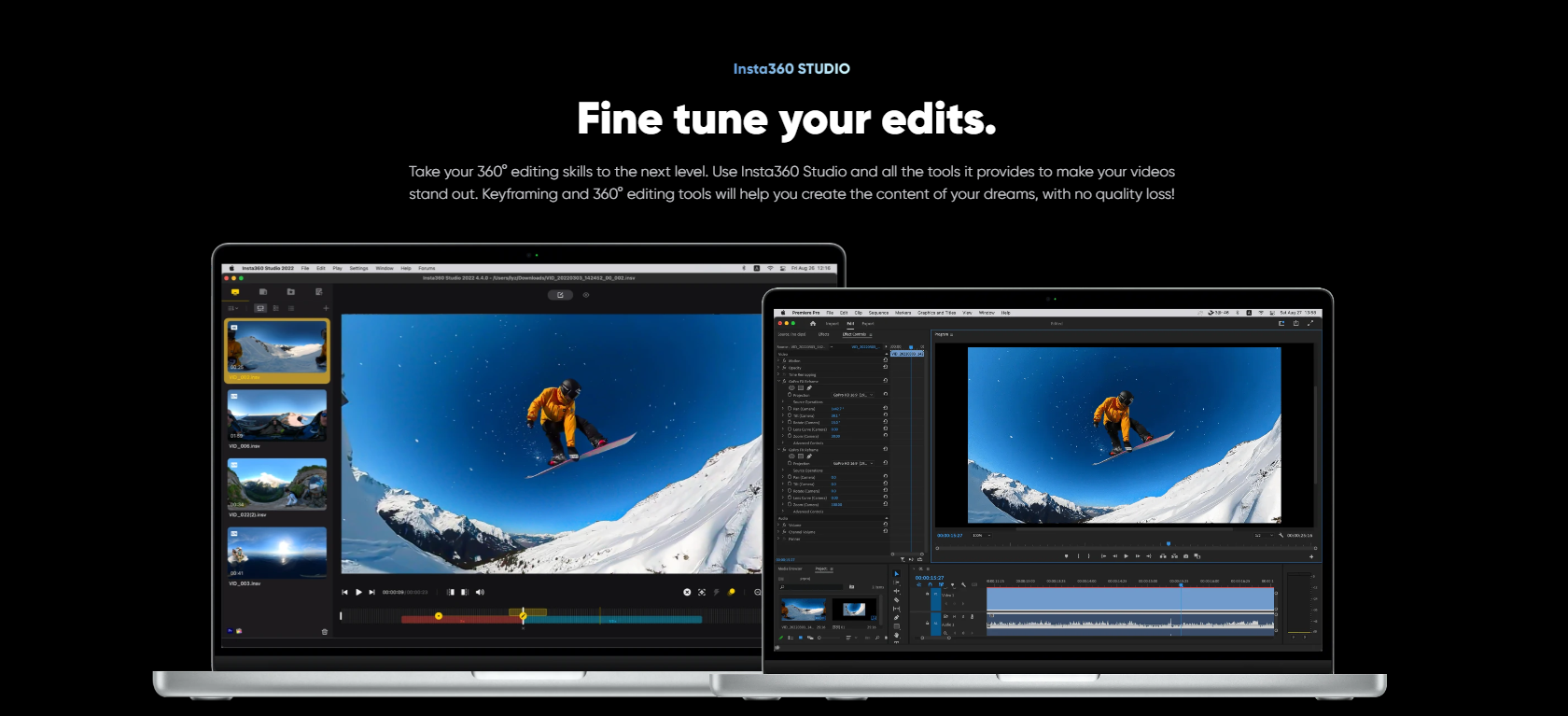
Task: Click the deep track focus icon in Insta360
Action: point(702,592)
